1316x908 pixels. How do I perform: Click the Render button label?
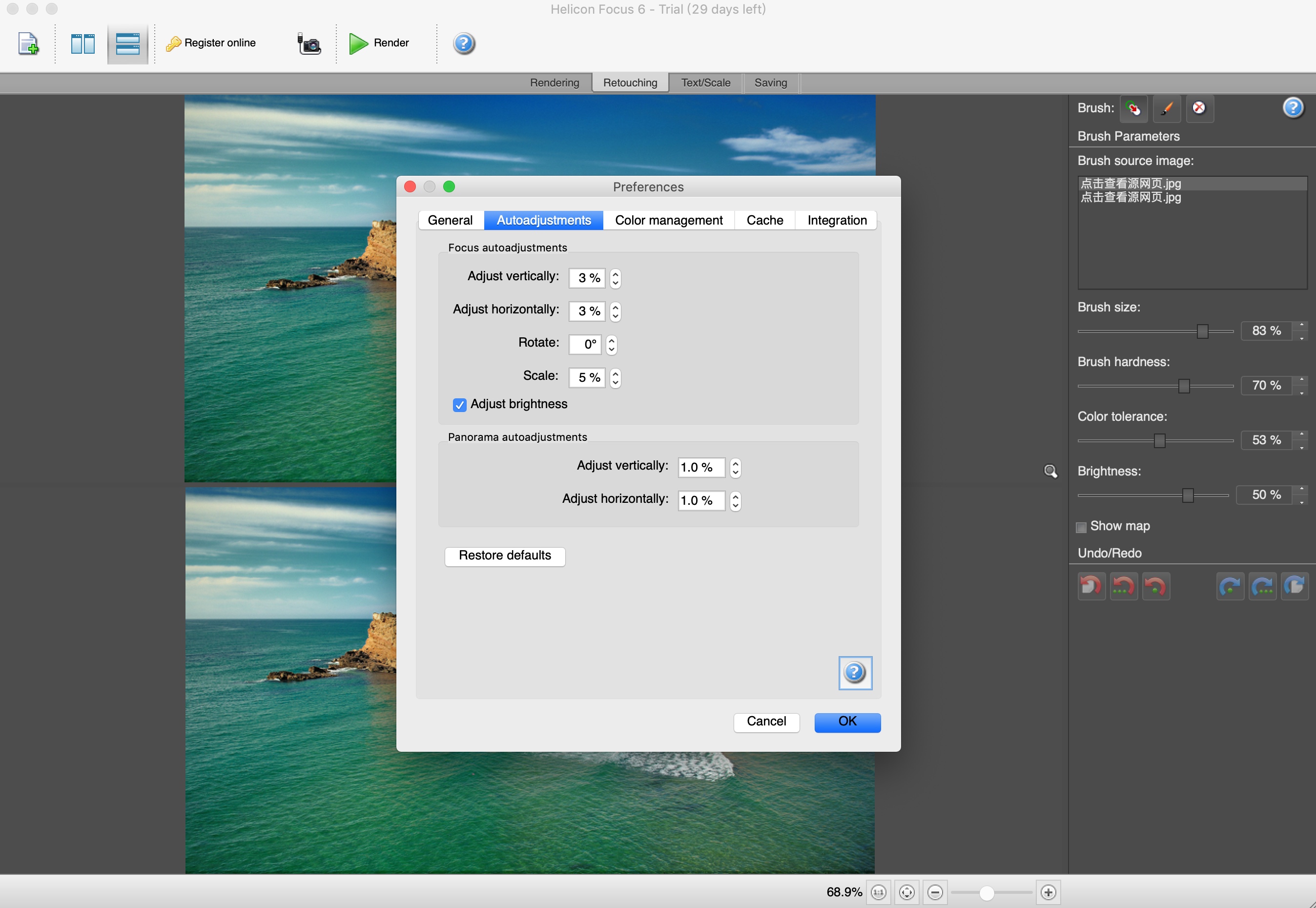[x=391, y=42]
